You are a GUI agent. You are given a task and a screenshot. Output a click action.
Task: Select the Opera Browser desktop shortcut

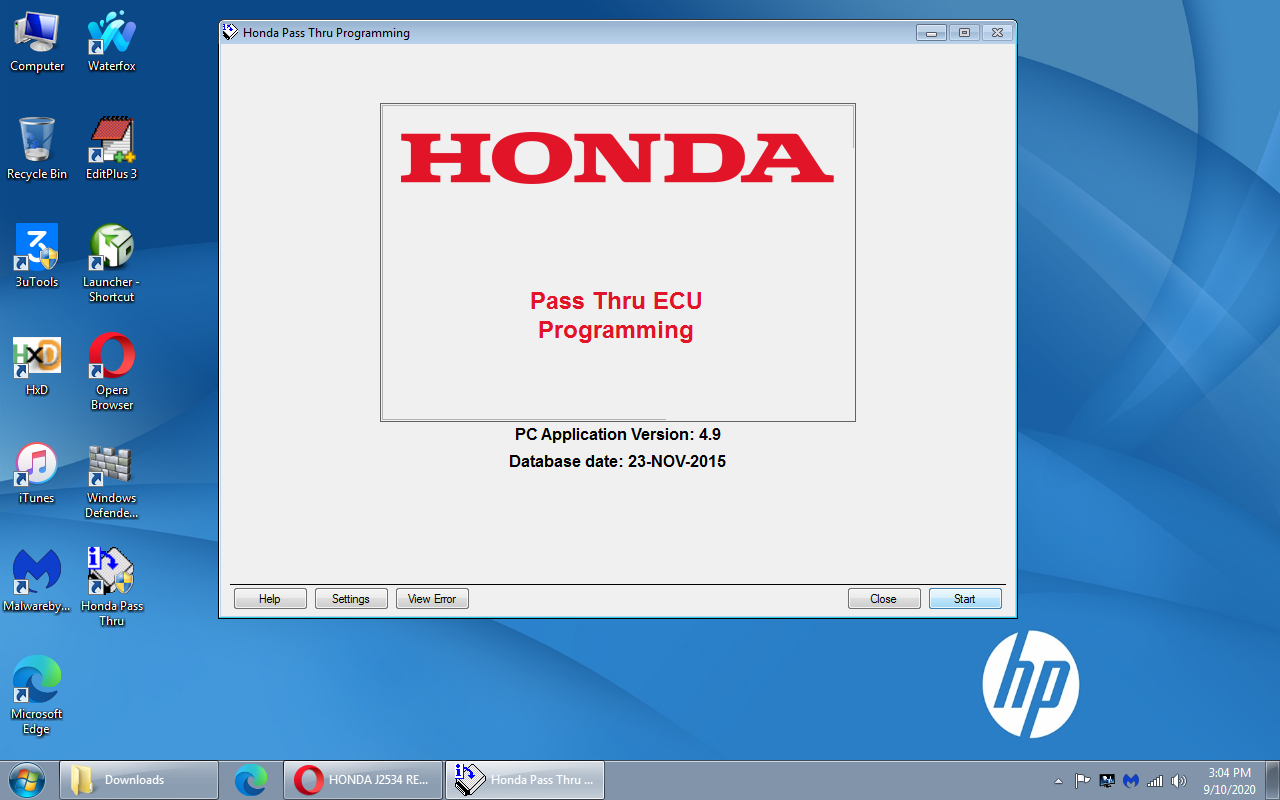111,372
